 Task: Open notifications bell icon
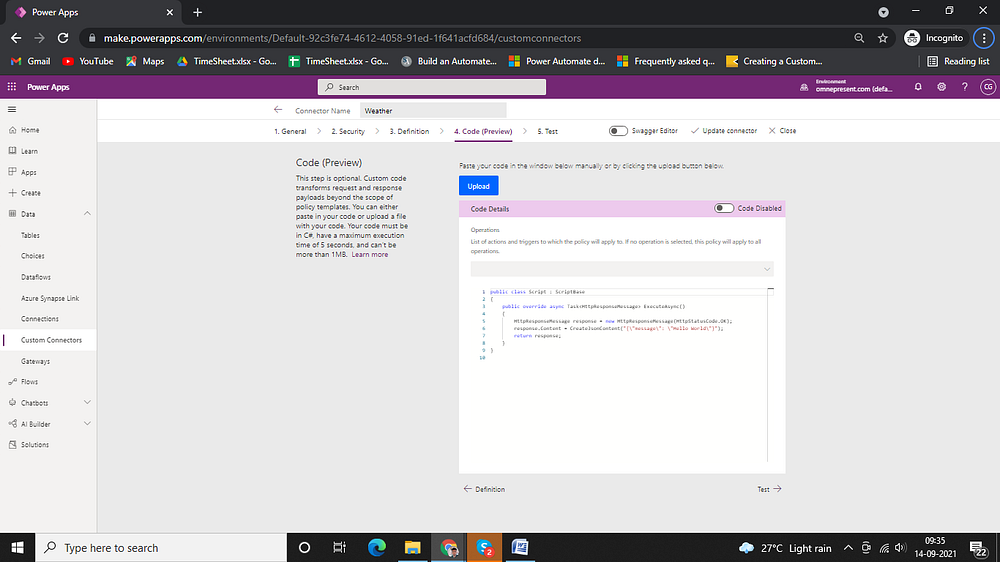coord(918,87)
